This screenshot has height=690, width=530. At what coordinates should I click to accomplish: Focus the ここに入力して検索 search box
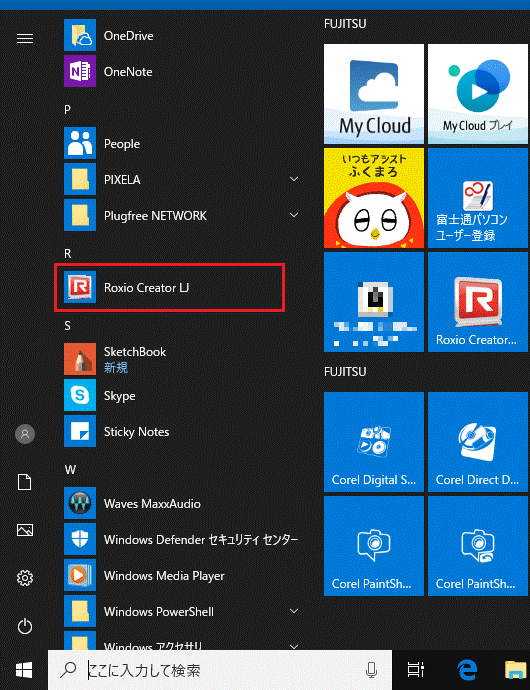[x=220, y=670]
